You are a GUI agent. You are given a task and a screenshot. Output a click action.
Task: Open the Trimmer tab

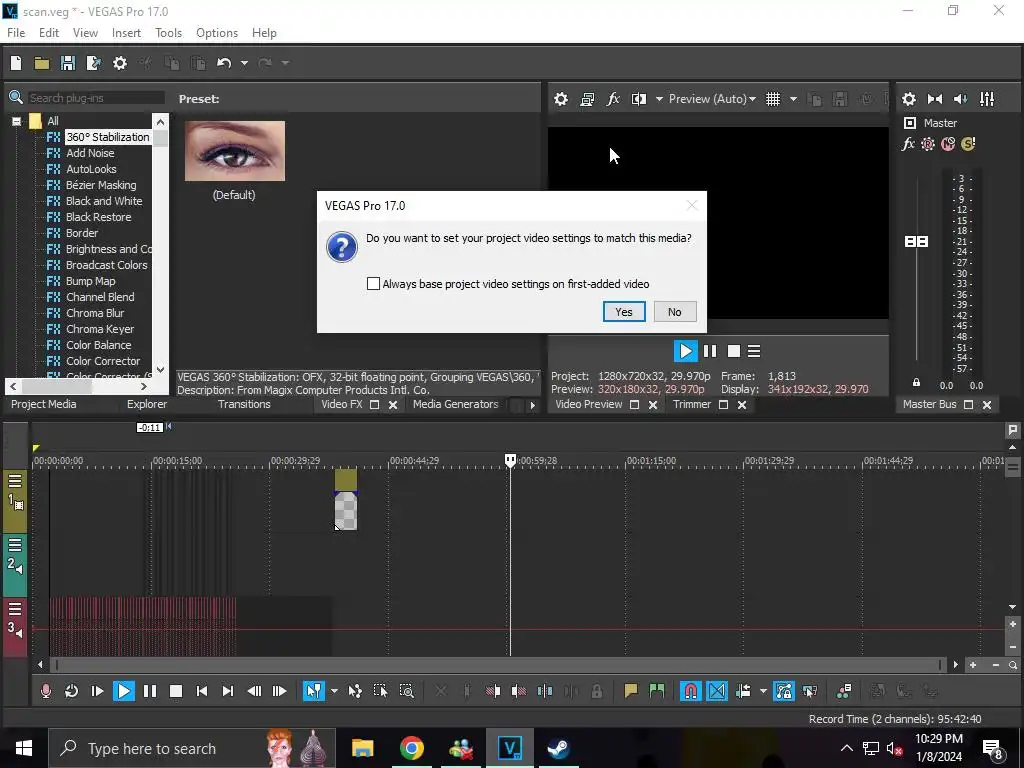692,404
